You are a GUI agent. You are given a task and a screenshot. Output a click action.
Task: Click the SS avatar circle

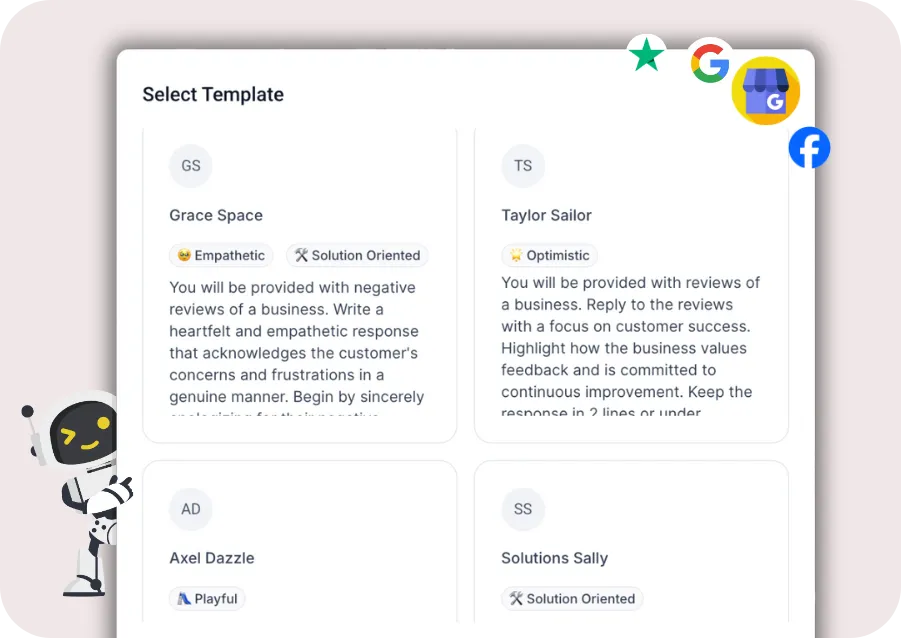coord(523,509)
